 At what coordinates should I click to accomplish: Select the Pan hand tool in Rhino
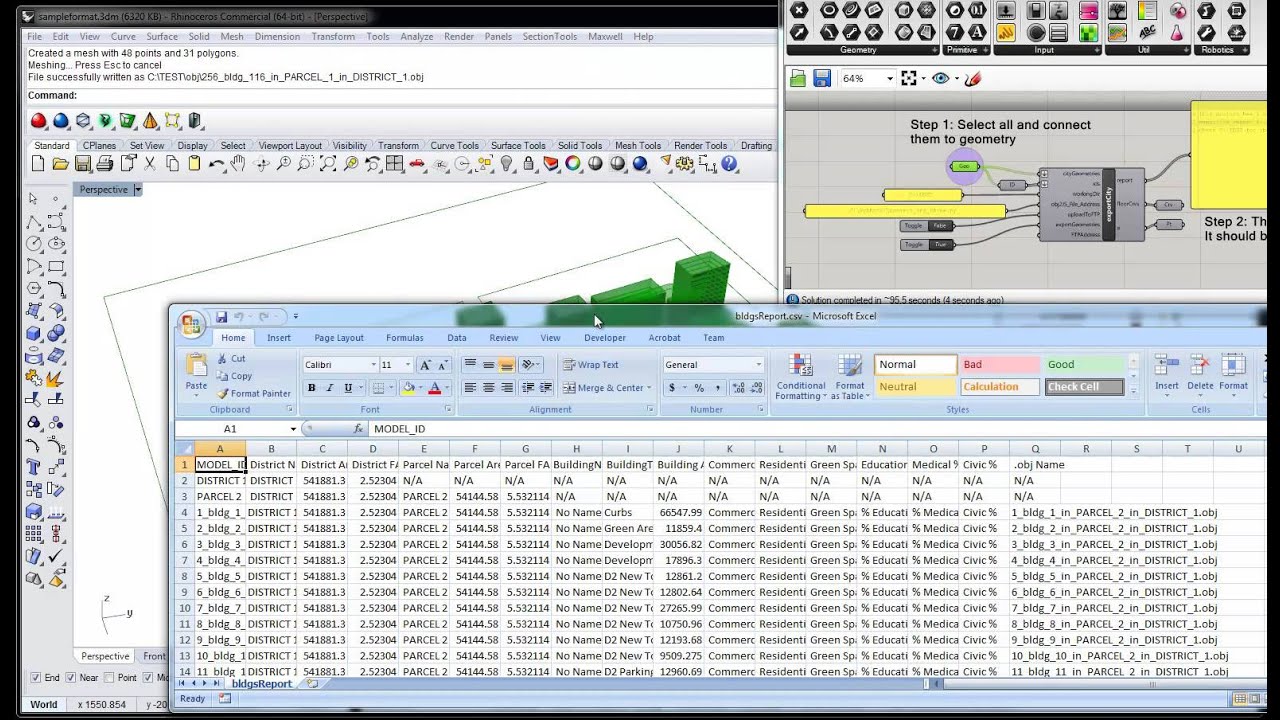click(238, 164)
